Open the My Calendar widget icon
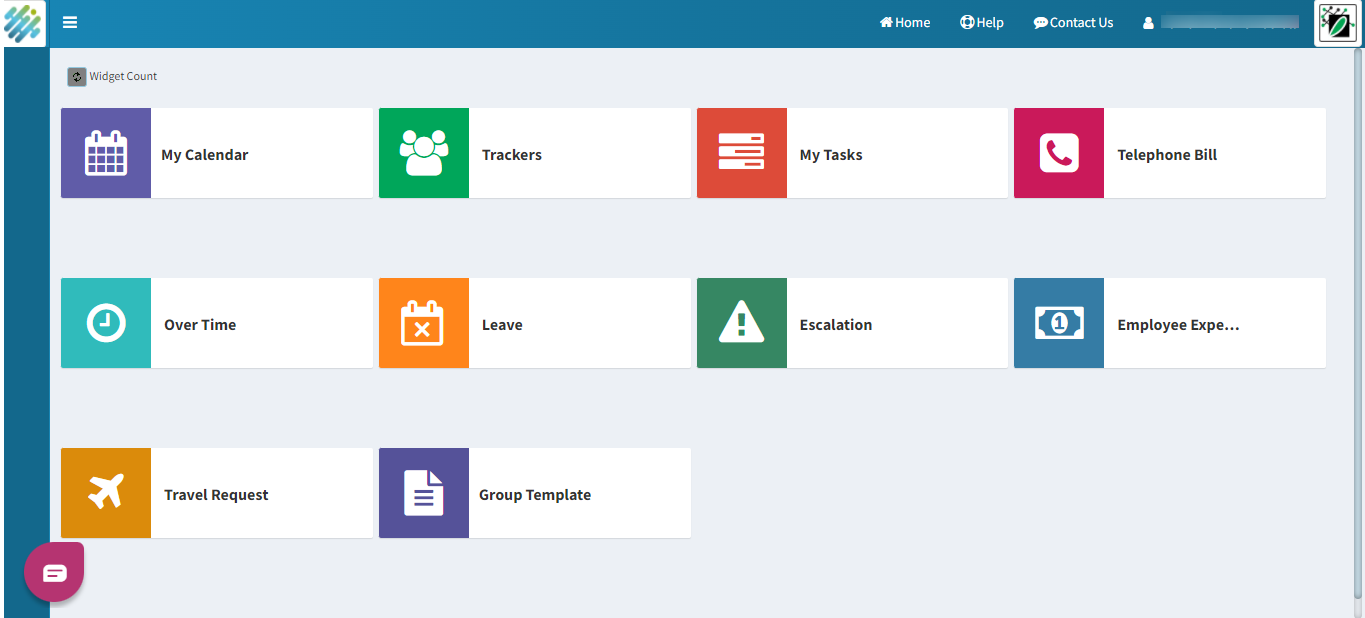 pos(106,153)
